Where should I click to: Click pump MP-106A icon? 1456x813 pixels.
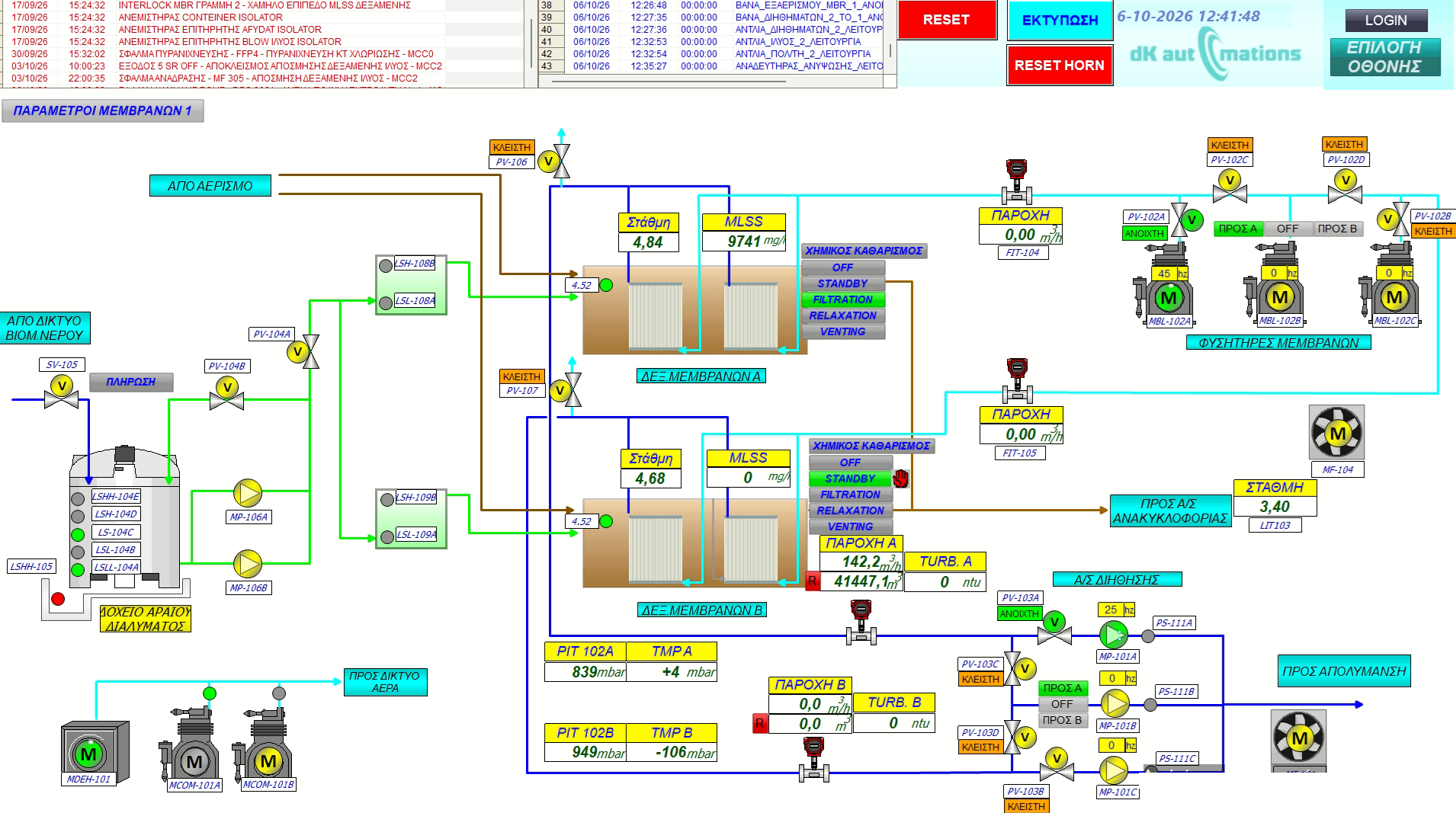(247, 493)
